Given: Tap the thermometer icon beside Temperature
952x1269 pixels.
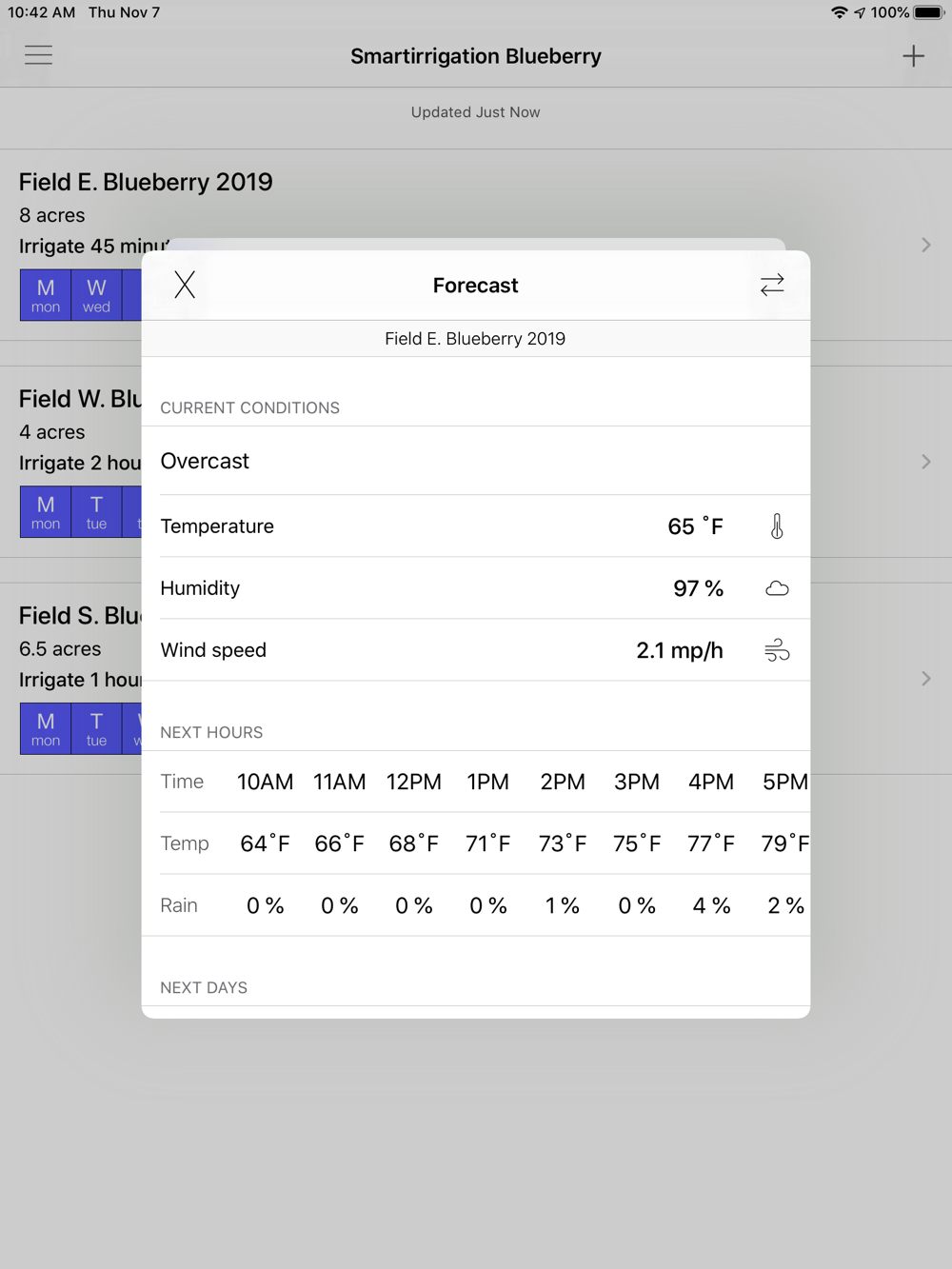Looking at the screenshot, I should click(x=777, y=526).
